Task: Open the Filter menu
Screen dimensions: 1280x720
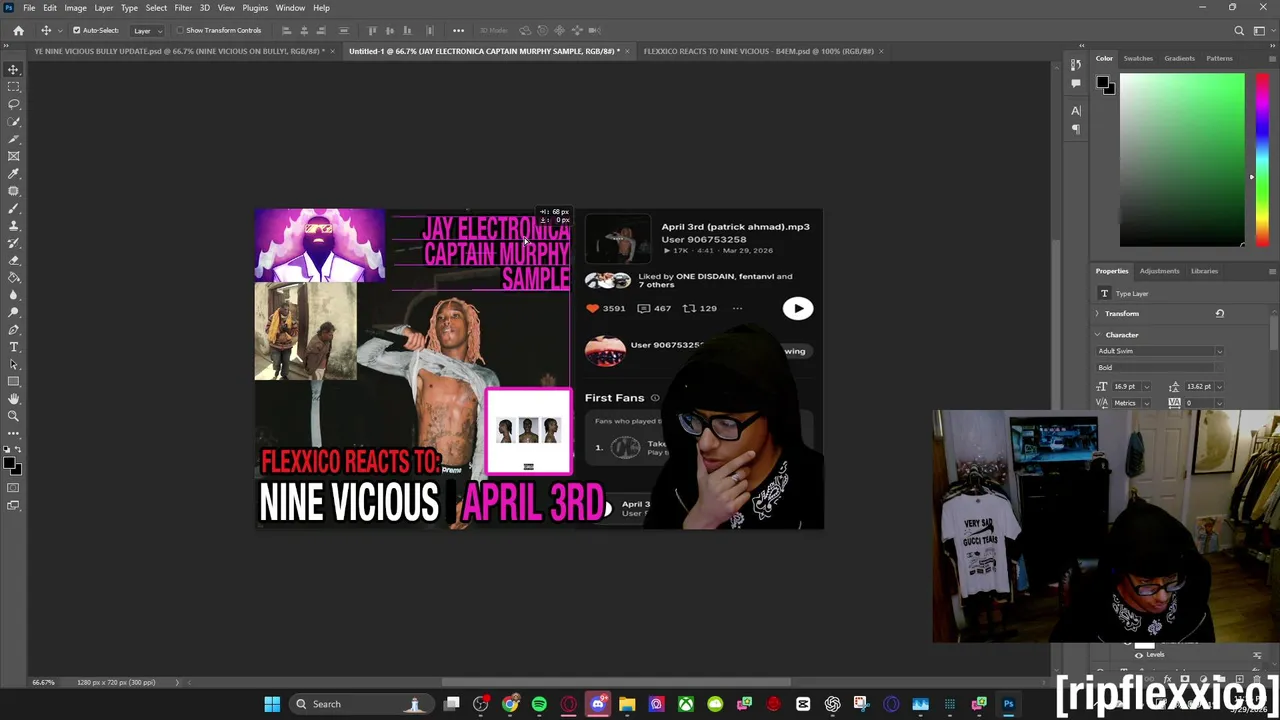Action: click(x=183, y=8)
